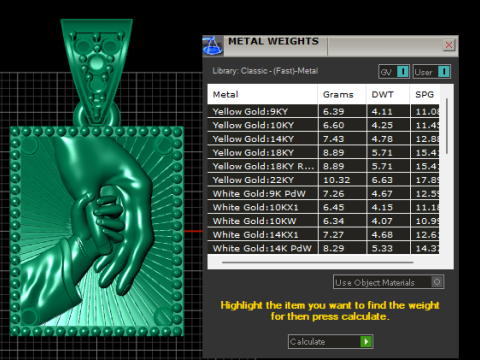Toggle Use Object Materials option
This screenshot has width=480, height=360.
(x=388, y=282)
